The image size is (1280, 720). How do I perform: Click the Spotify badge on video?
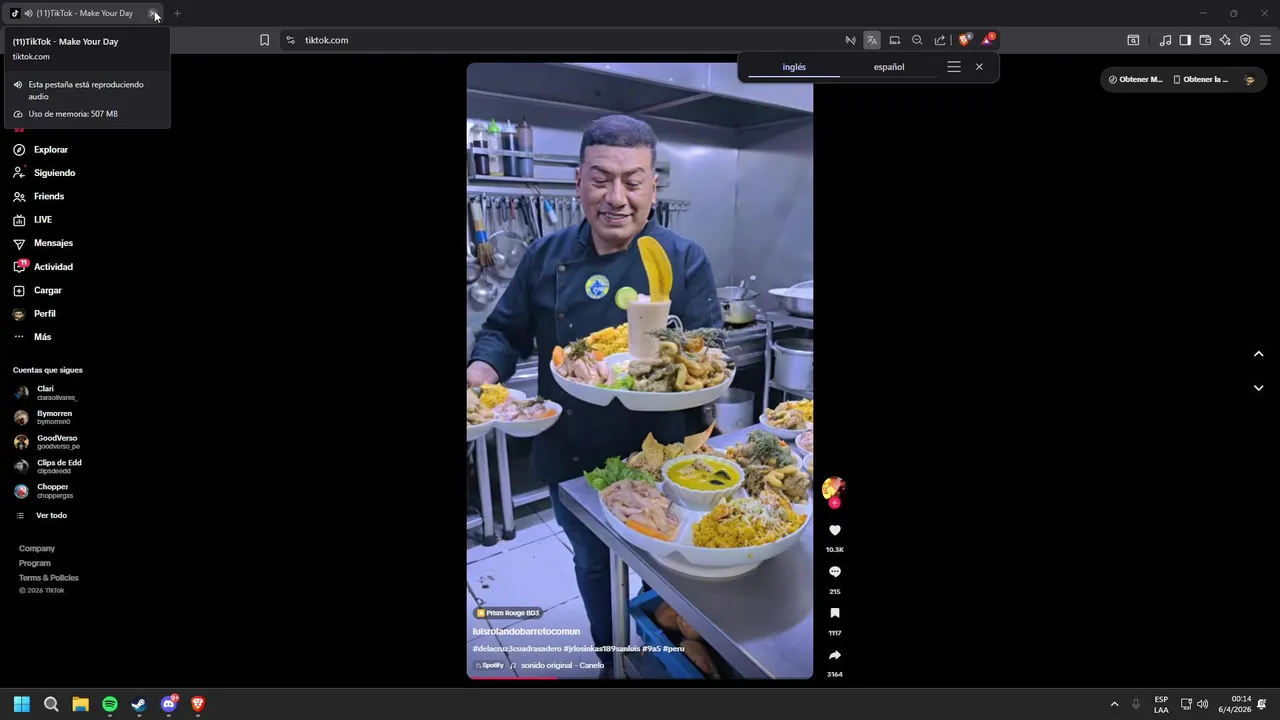click(489, 665)
